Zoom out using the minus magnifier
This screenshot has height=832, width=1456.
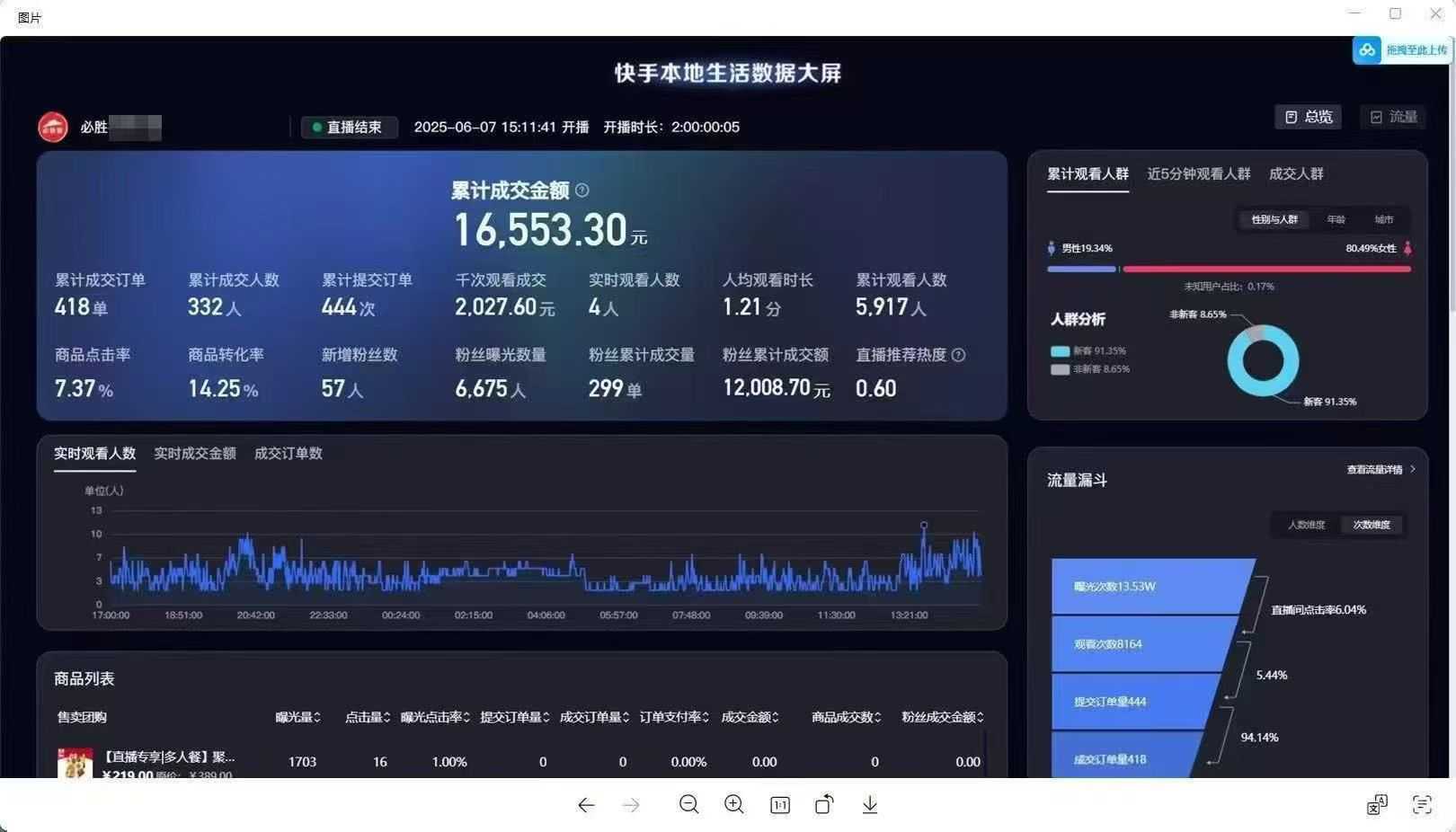(x=689, y=805)
